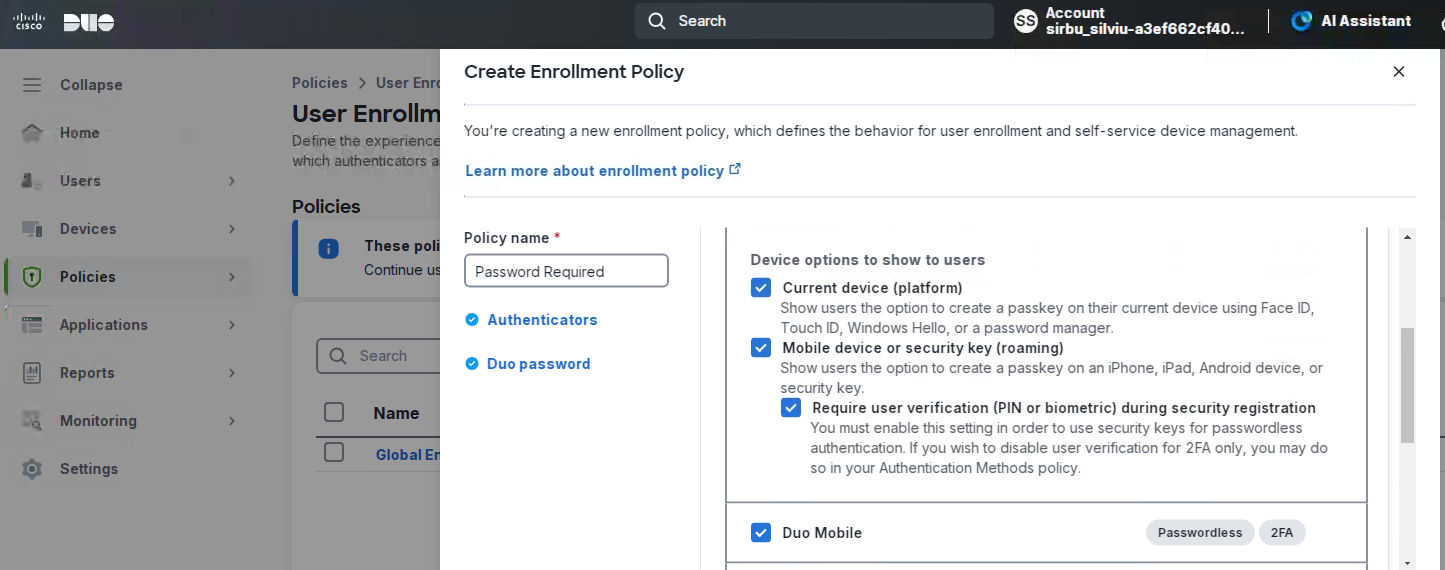The width and height of the screenshot is (1445, 570).
Task: Click the Collapse hamburger icon
Action: (32, 85)
